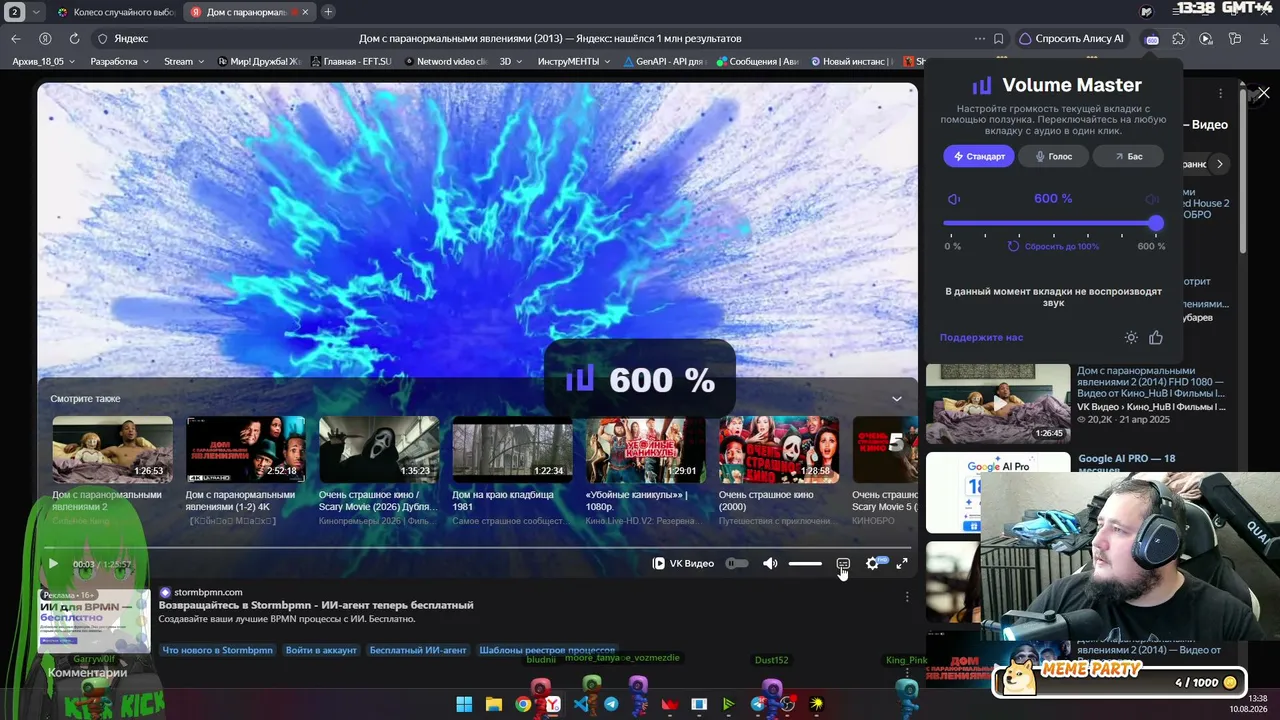Click Сбросить до 100% reset link
This screenshot has width=1280, height=720.
click(1053, 246)
